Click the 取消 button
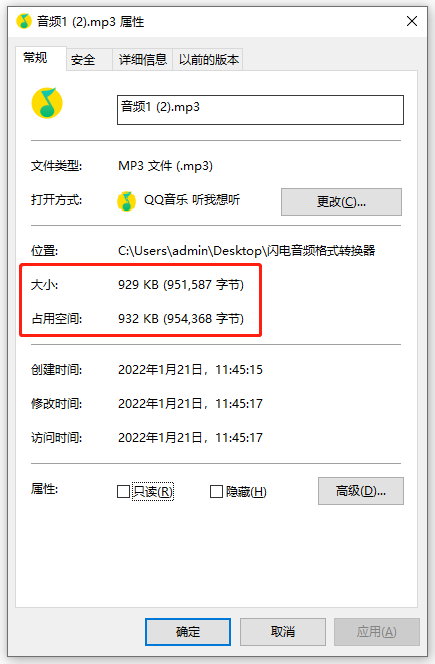Screen dimensions: 435x664 283,632
